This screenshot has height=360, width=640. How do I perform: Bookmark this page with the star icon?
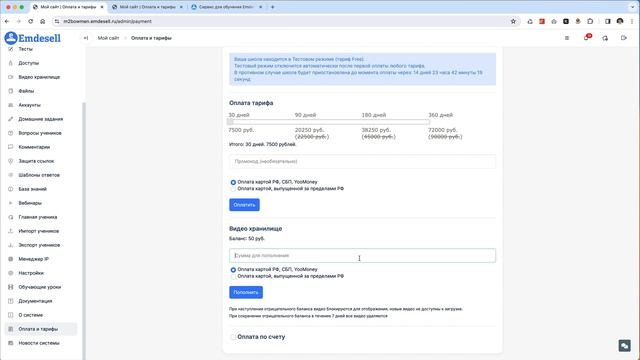513,21
